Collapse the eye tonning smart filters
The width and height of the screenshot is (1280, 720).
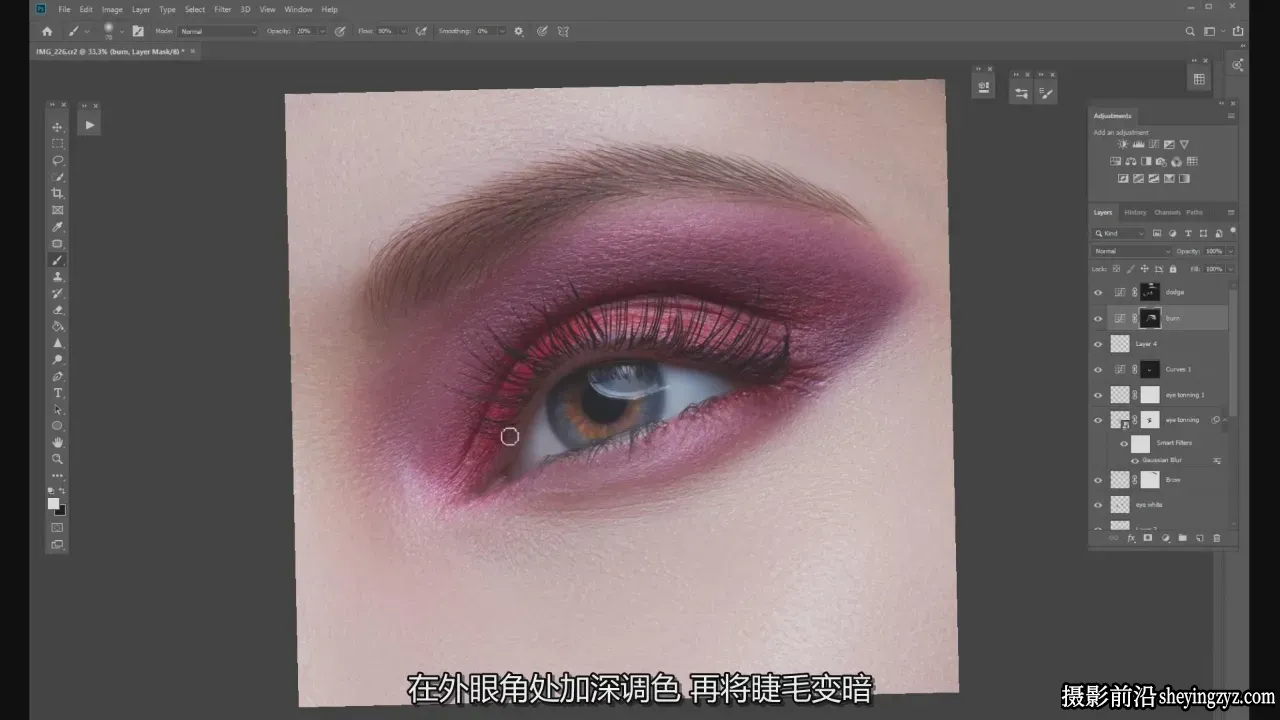pos(1226,420)
